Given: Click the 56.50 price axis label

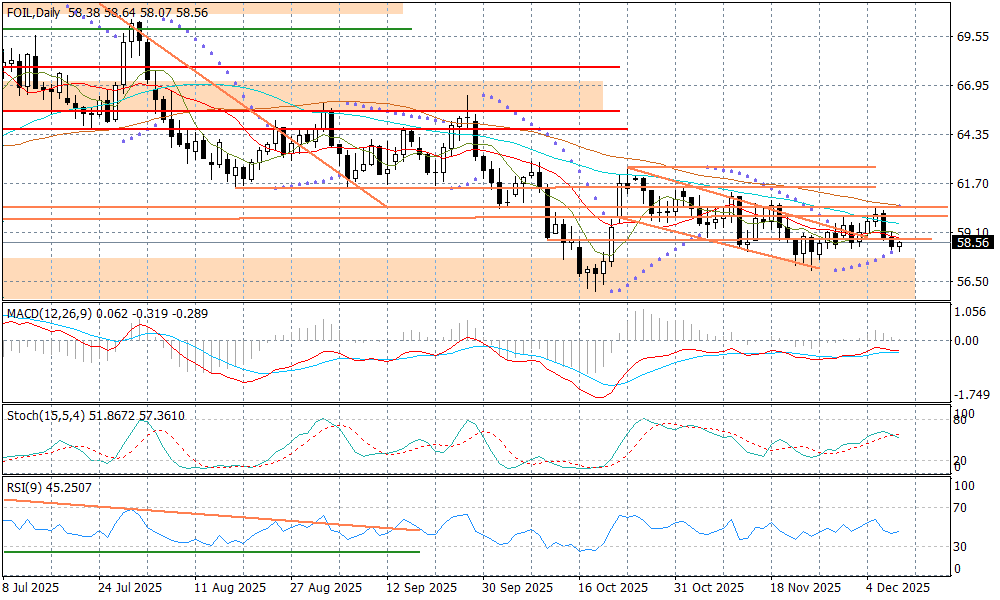Looking at the screenshot, I should pos(972,282).
